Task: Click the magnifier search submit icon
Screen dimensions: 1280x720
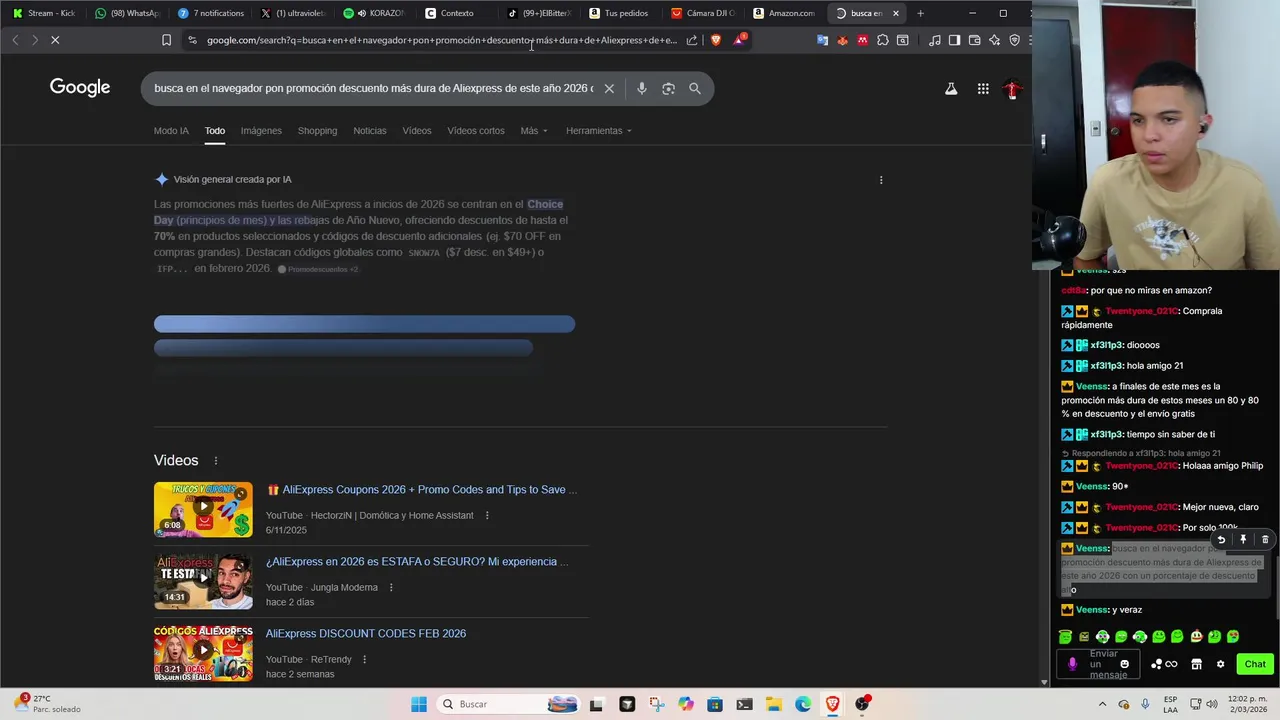Action: coord(695,88)
